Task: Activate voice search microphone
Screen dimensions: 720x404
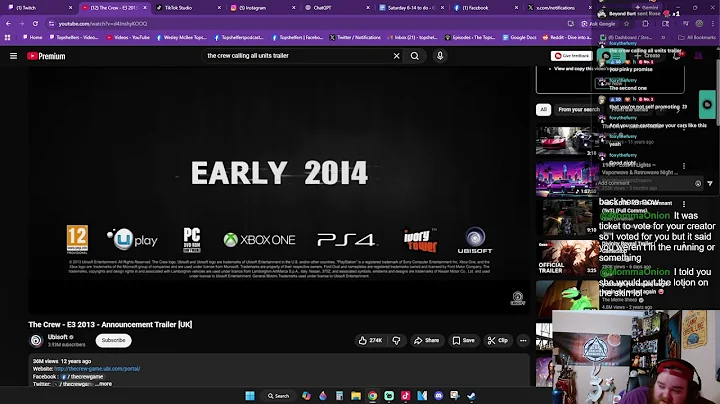Action: [x=440, y=56]
